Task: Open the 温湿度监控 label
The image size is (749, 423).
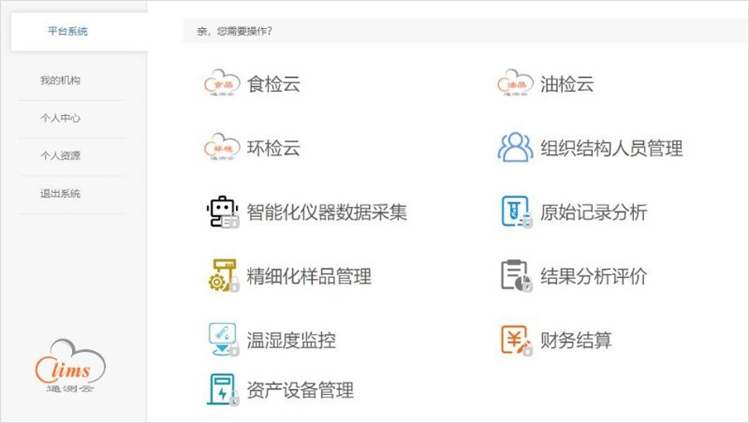Action: (291, 340)
